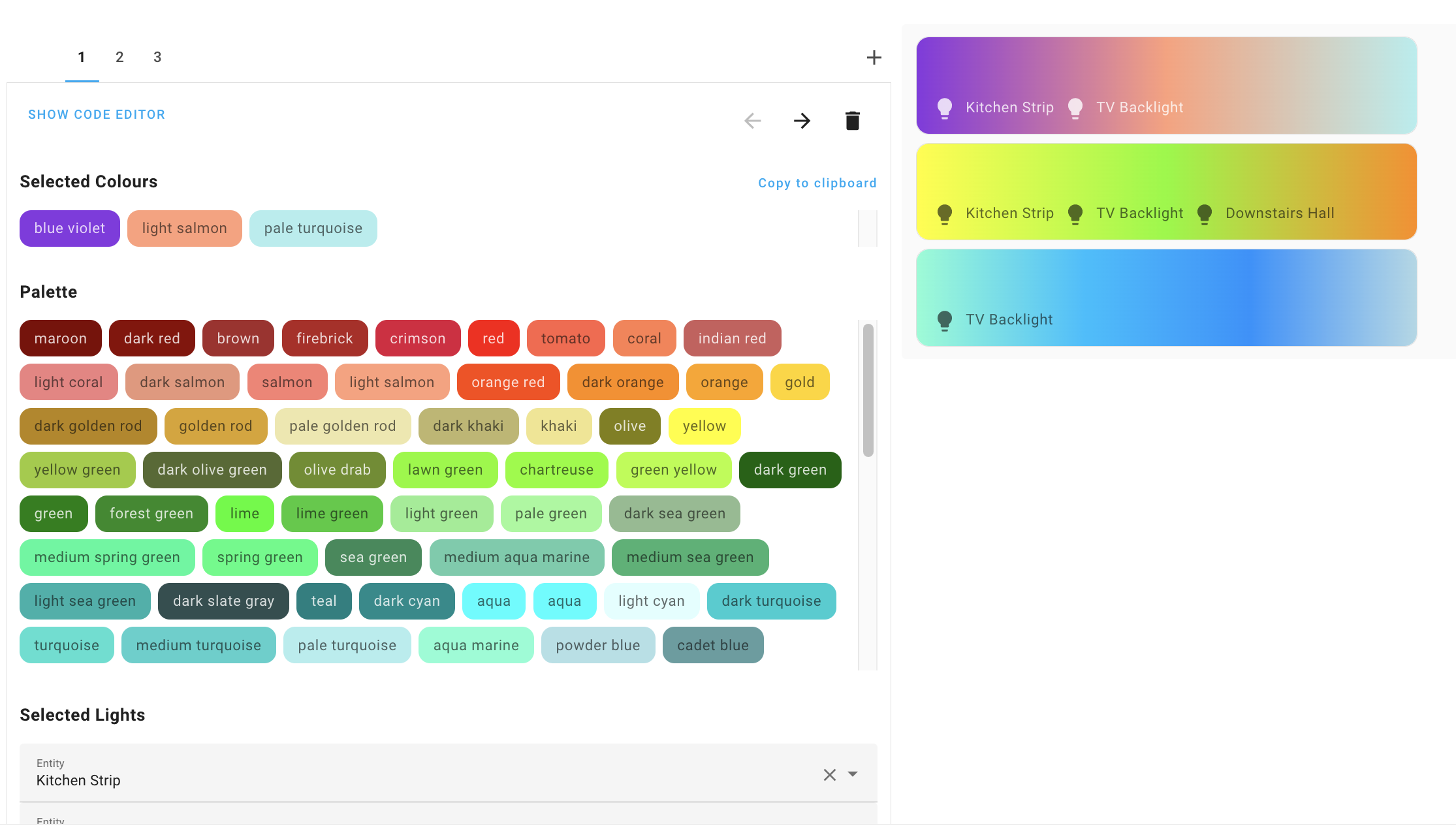
Task: Select the dark turquoise color swatch
Action: pos(771,601)
